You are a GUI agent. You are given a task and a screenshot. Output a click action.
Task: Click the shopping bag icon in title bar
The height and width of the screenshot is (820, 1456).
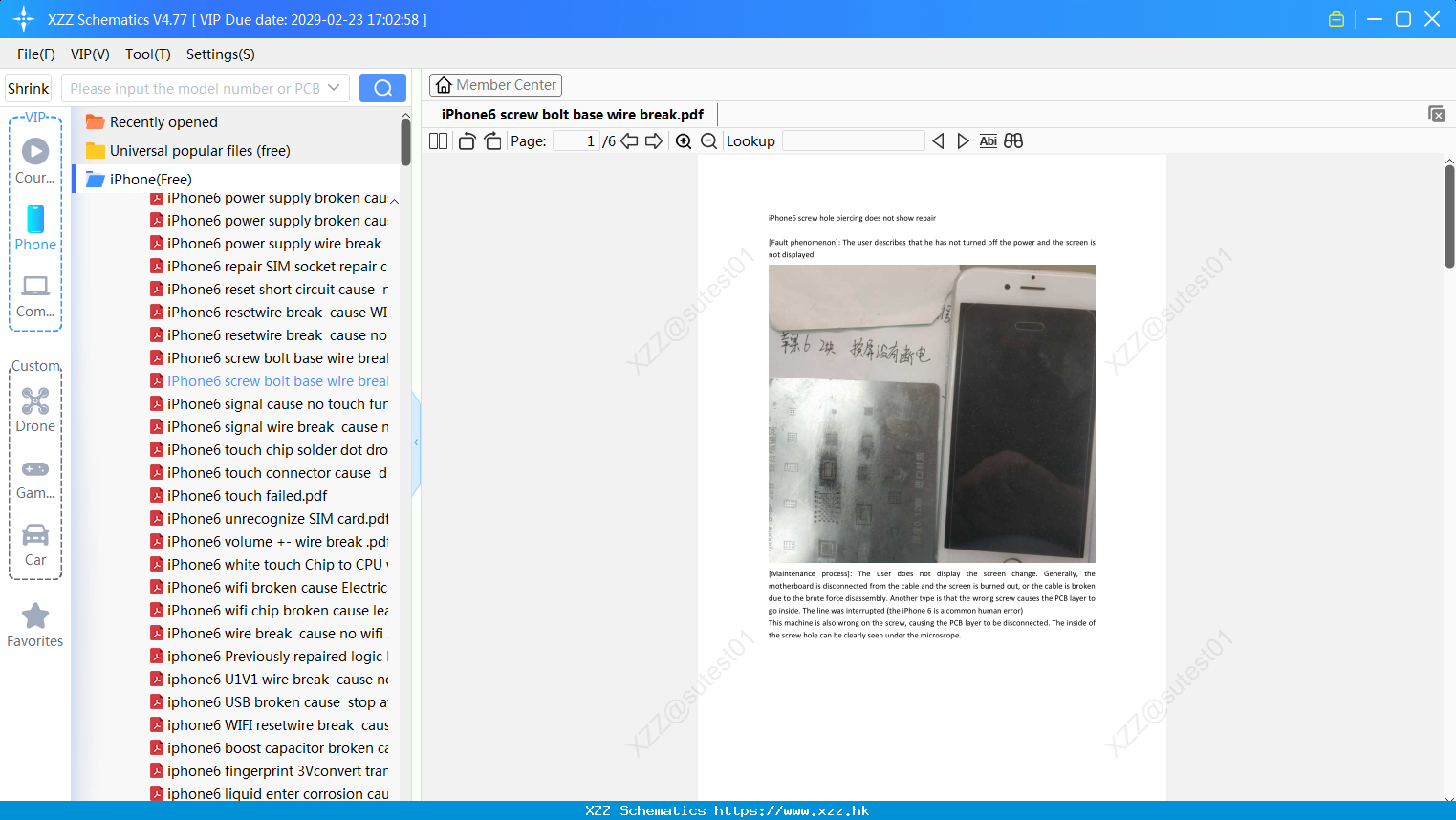tap(1336, 19)
